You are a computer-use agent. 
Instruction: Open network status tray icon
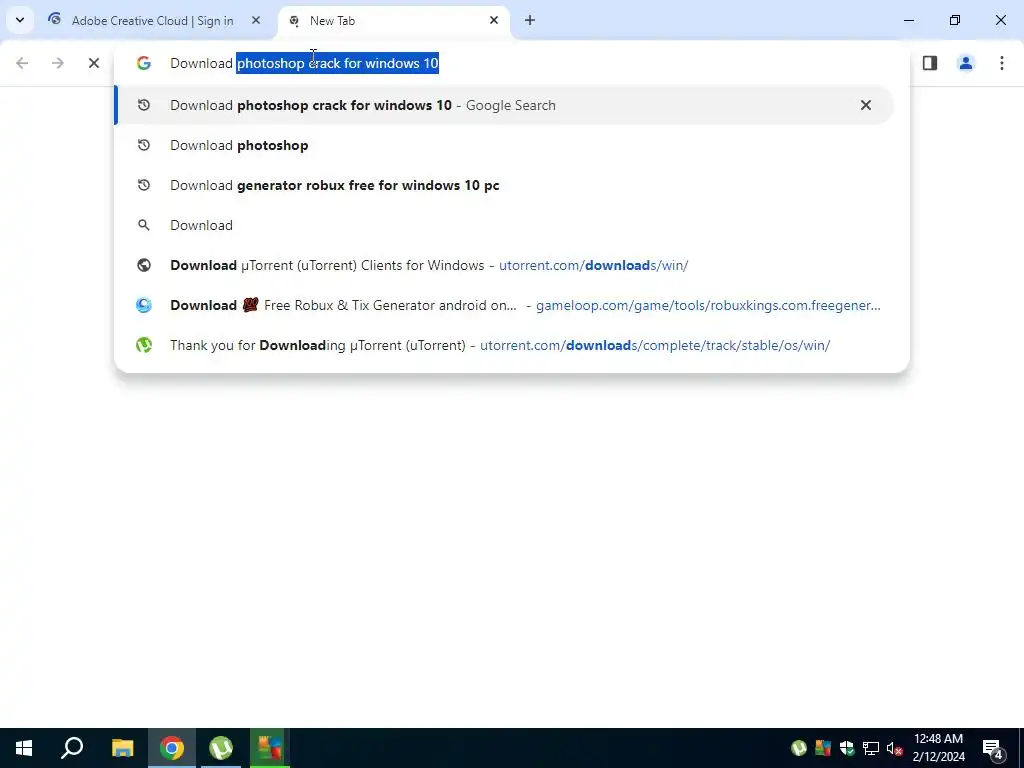click(871, 748)
